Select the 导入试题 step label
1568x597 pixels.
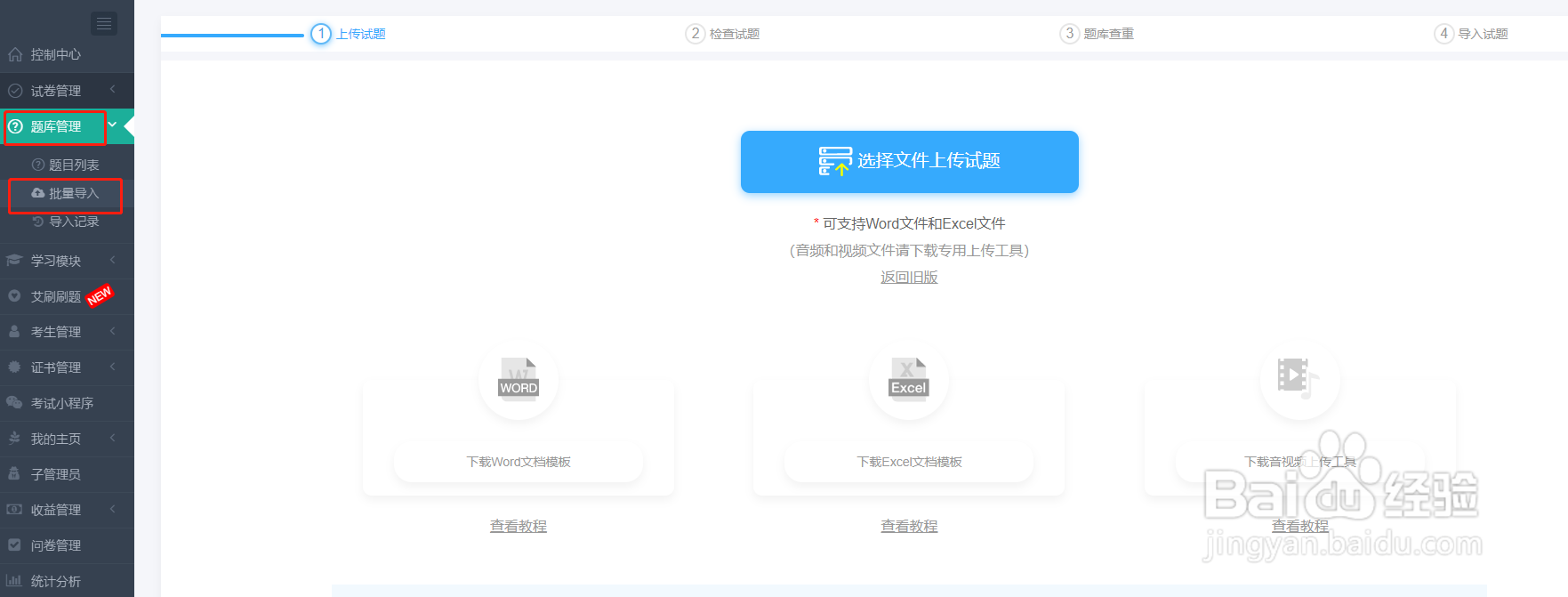pos(1484,34)
